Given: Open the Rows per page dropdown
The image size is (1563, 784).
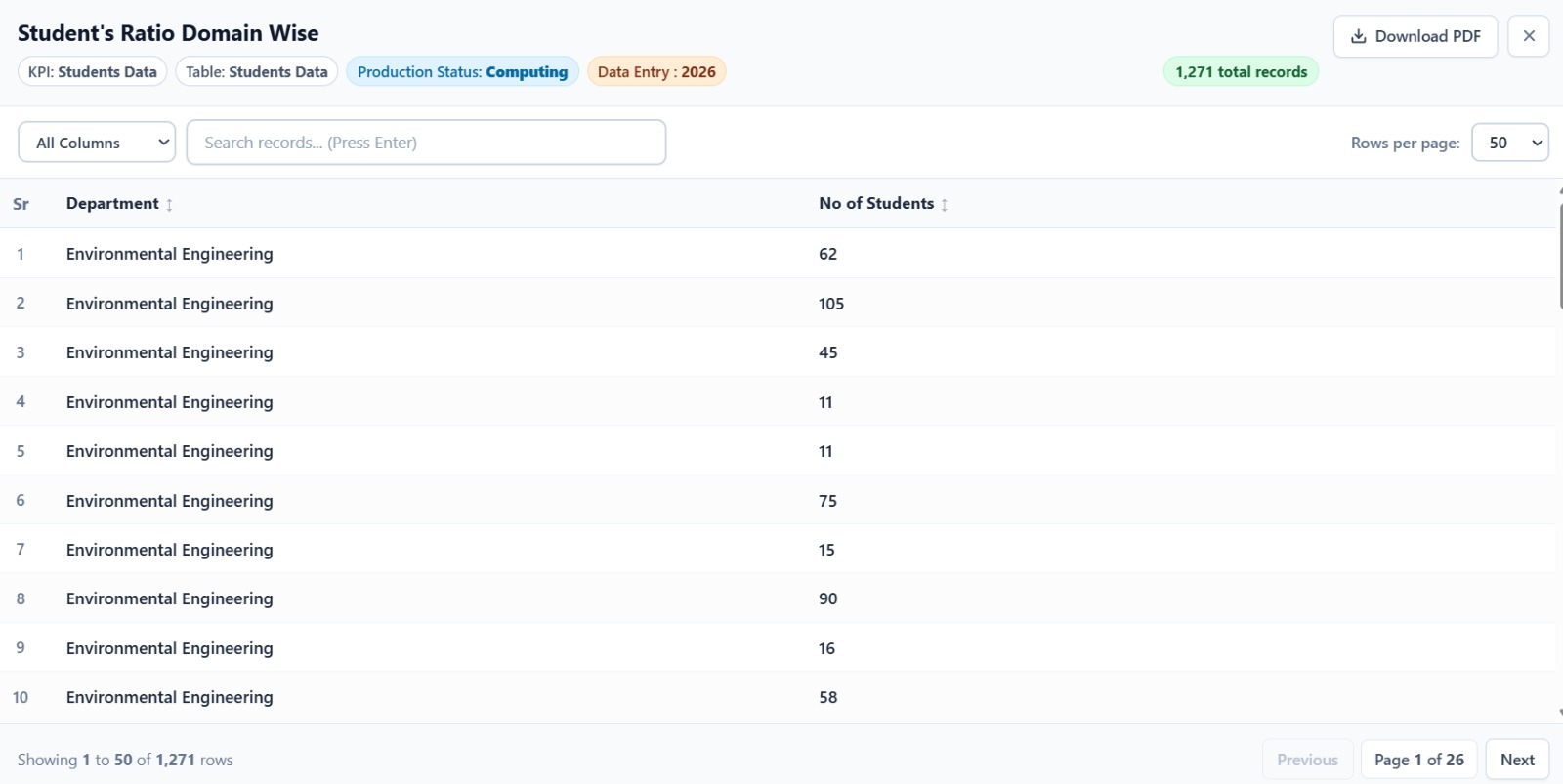Looking at the screenshot, I should (x=1510, y=143).
